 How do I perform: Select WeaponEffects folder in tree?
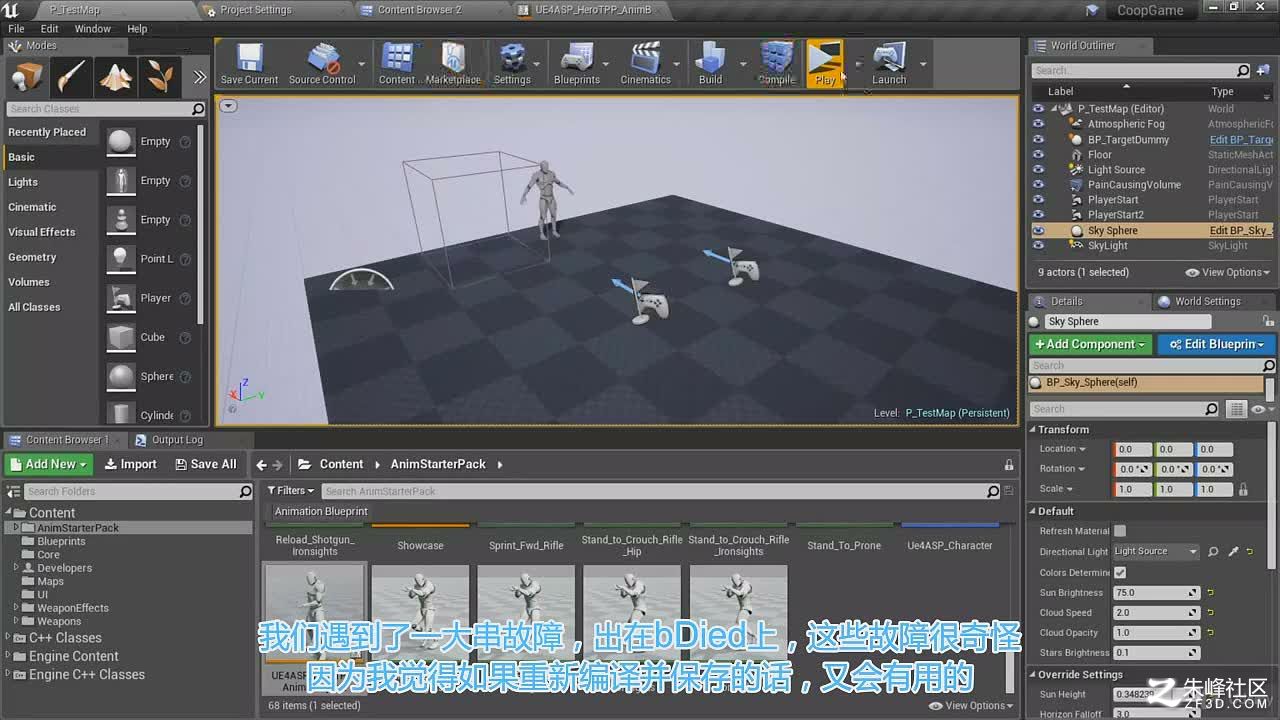coord(73,608)
